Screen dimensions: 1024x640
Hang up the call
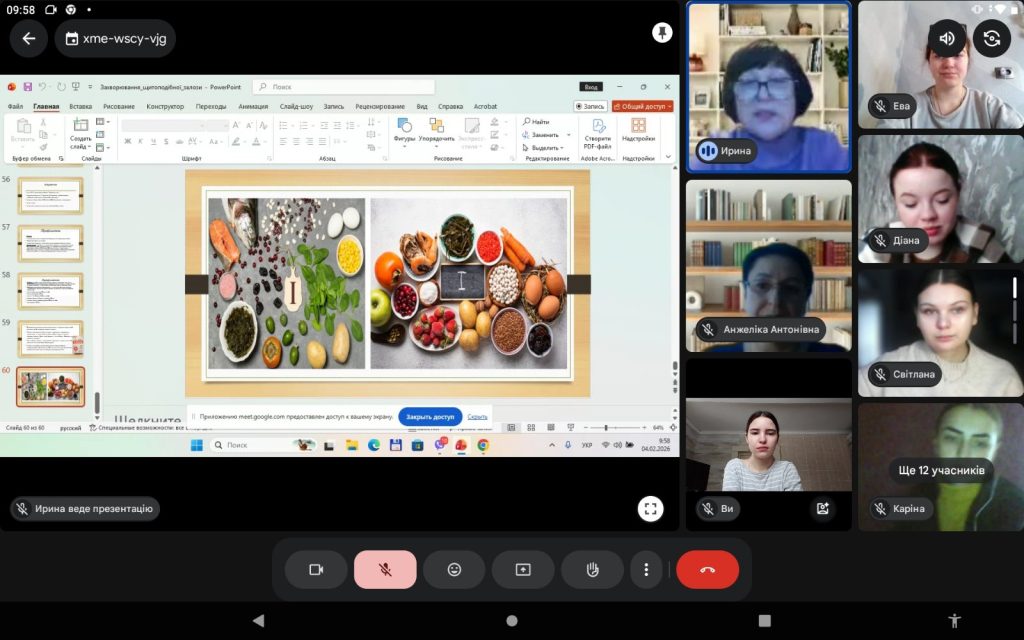point(707,569)
